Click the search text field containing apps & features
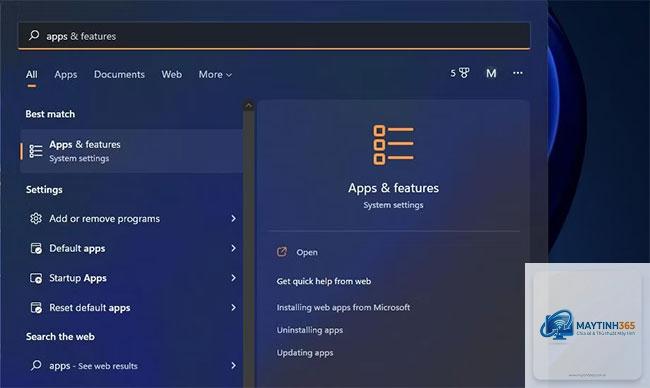This screenshot has height=388, width=650. coord(274,36)
